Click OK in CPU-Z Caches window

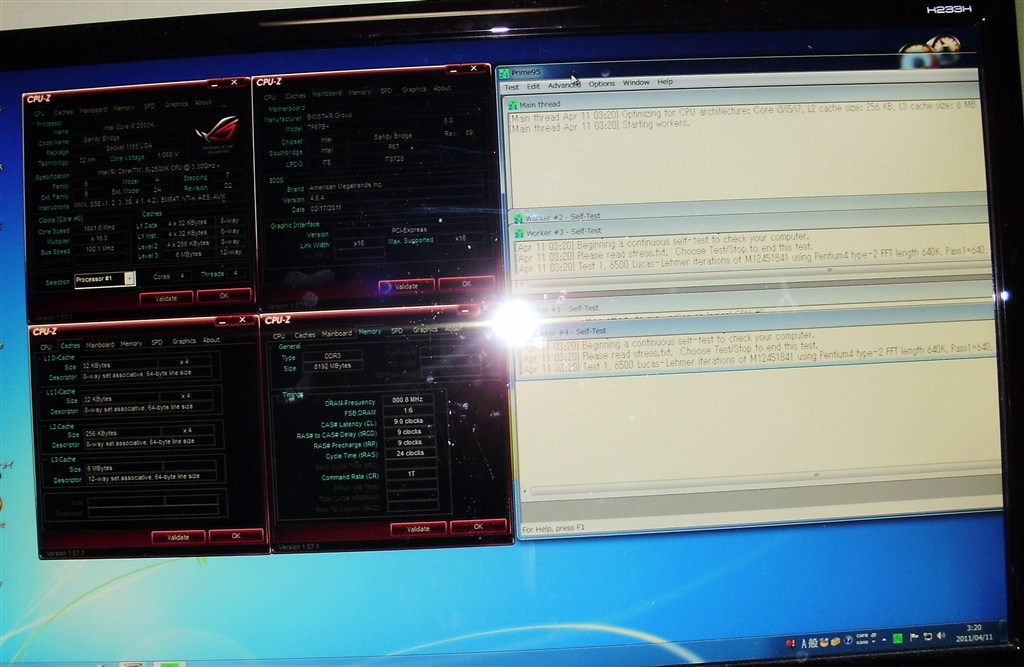(236, 536)
